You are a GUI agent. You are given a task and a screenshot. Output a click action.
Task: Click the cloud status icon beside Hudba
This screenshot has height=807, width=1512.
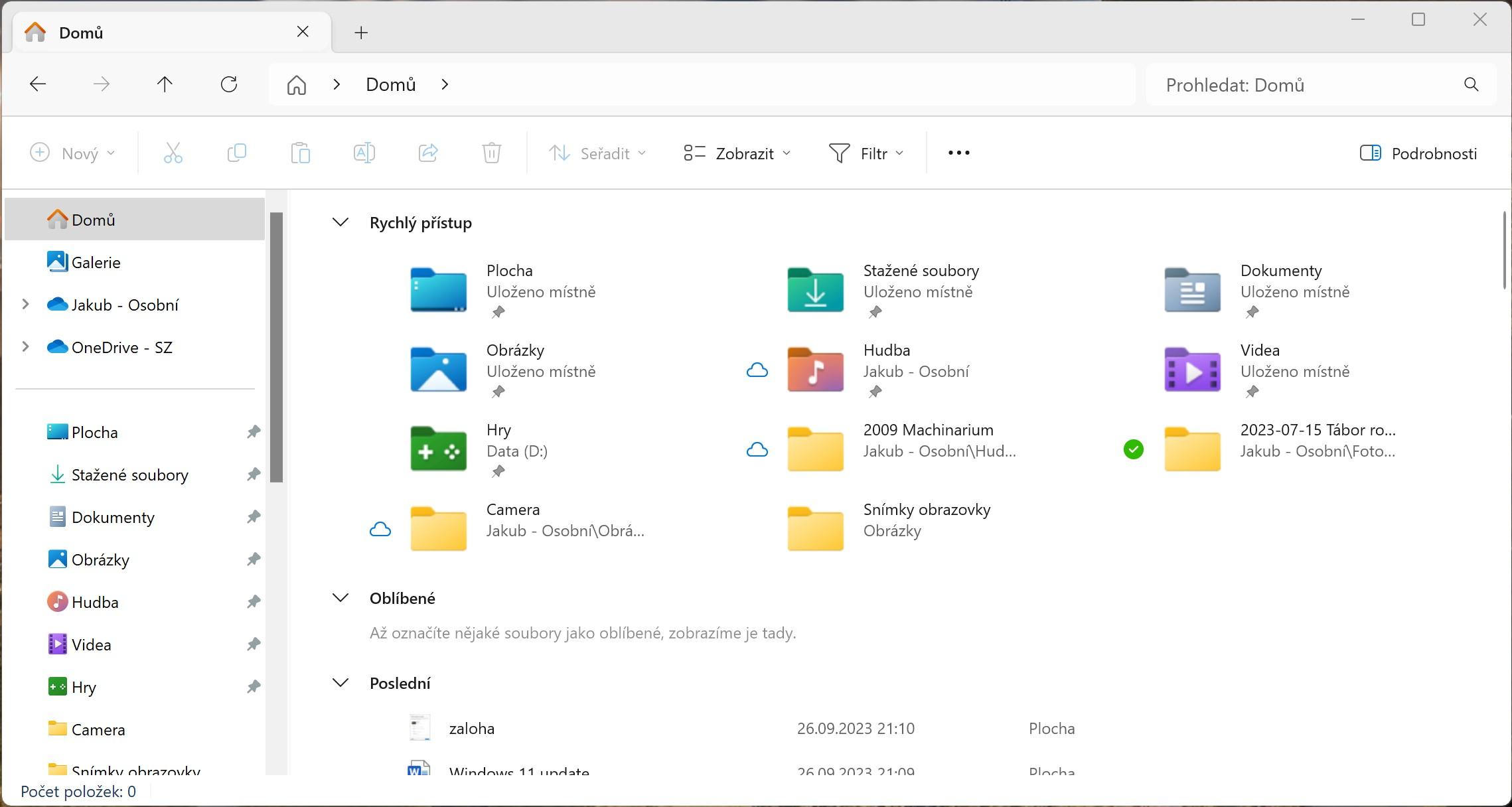[757, 370]
